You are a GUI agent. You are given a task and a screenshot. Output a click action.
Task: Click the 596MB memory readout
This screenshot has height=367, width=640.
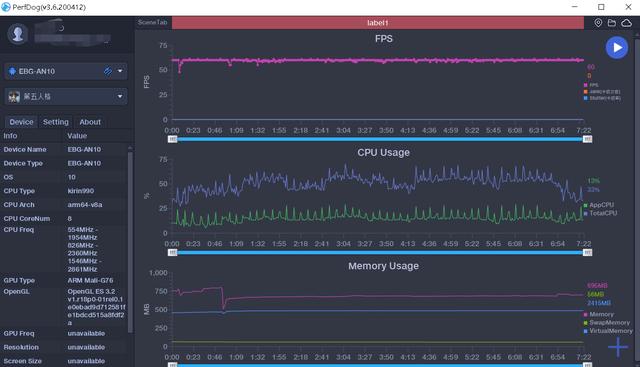pos(597,285)
